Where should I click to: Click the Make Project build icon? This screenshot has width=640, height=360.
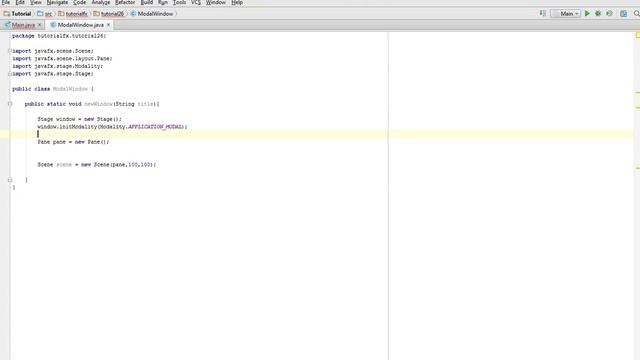(x=542, y=13)
